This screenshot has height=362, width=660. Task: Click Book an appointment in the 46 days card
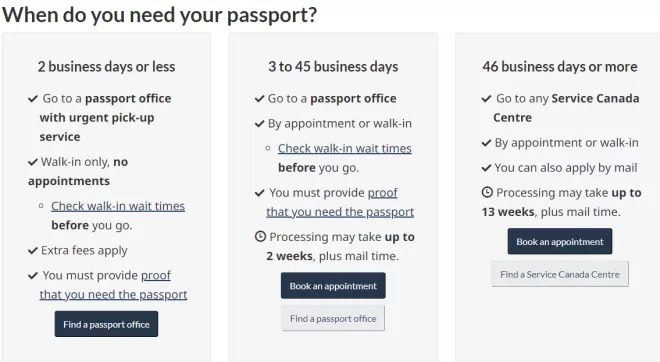click(560, 242)
